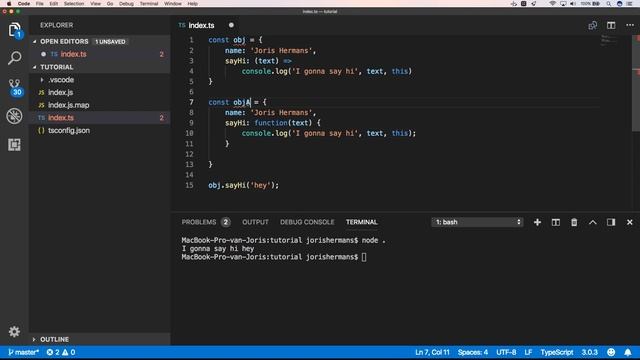This screenshot has width=640, height=360.
Task: Open the feedback smiley in status bar
Action: click(611, 352)
